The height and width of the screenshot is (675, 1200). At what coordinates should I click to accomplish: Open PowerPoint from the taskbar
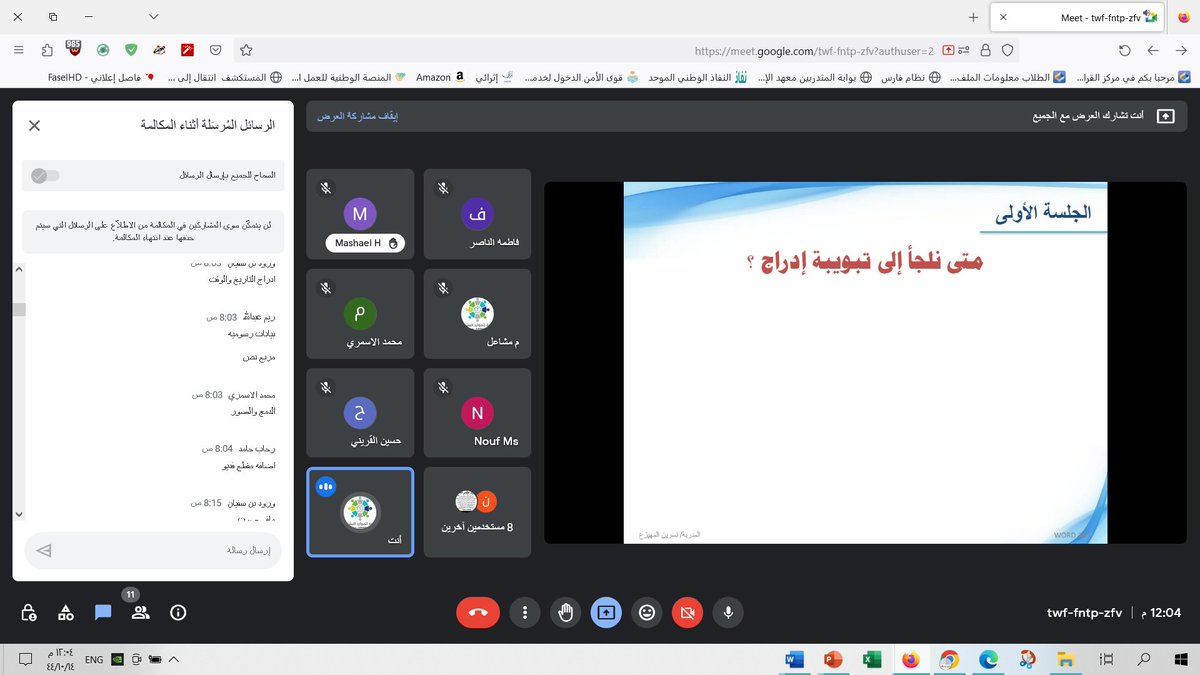[832, 659]
